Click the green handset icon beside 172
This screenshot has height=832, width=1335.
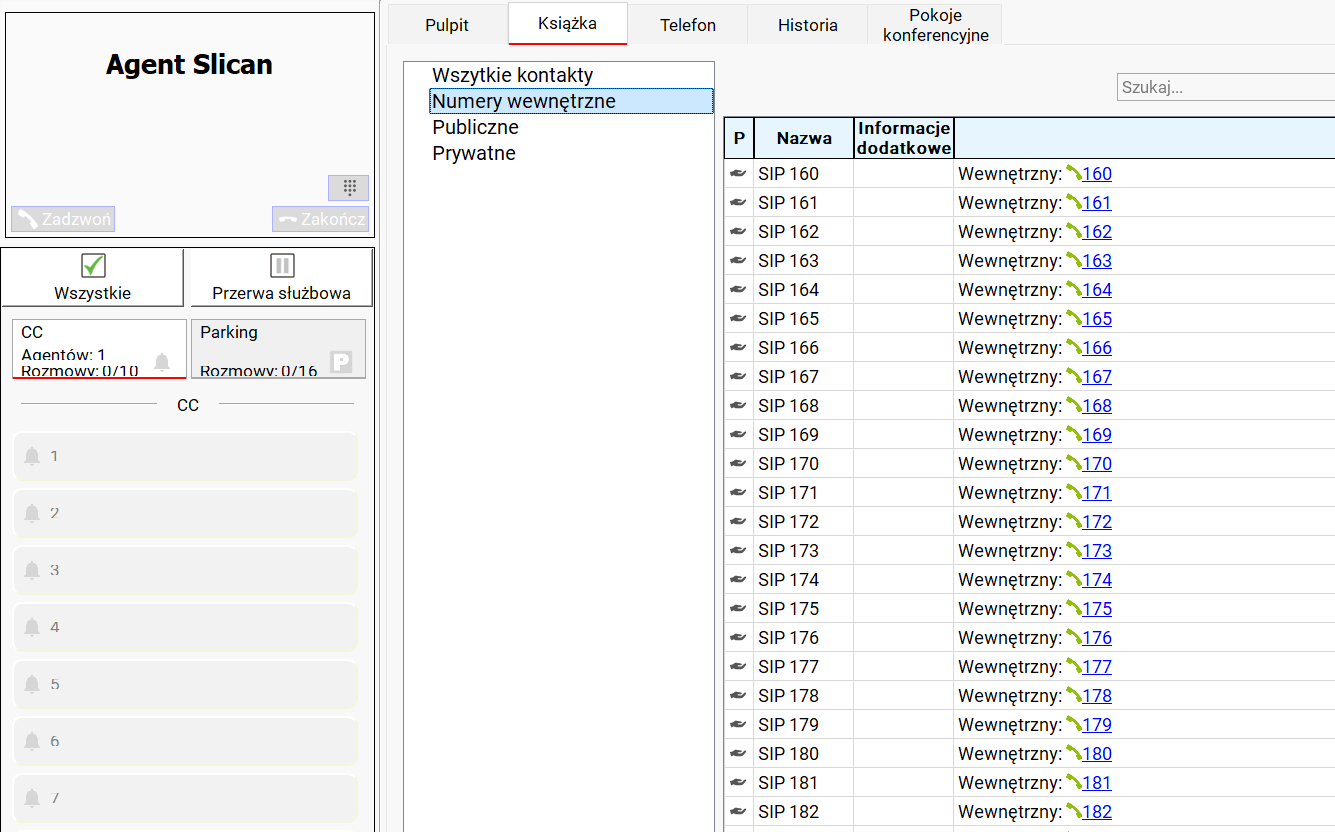click(x=1073, y=521)
